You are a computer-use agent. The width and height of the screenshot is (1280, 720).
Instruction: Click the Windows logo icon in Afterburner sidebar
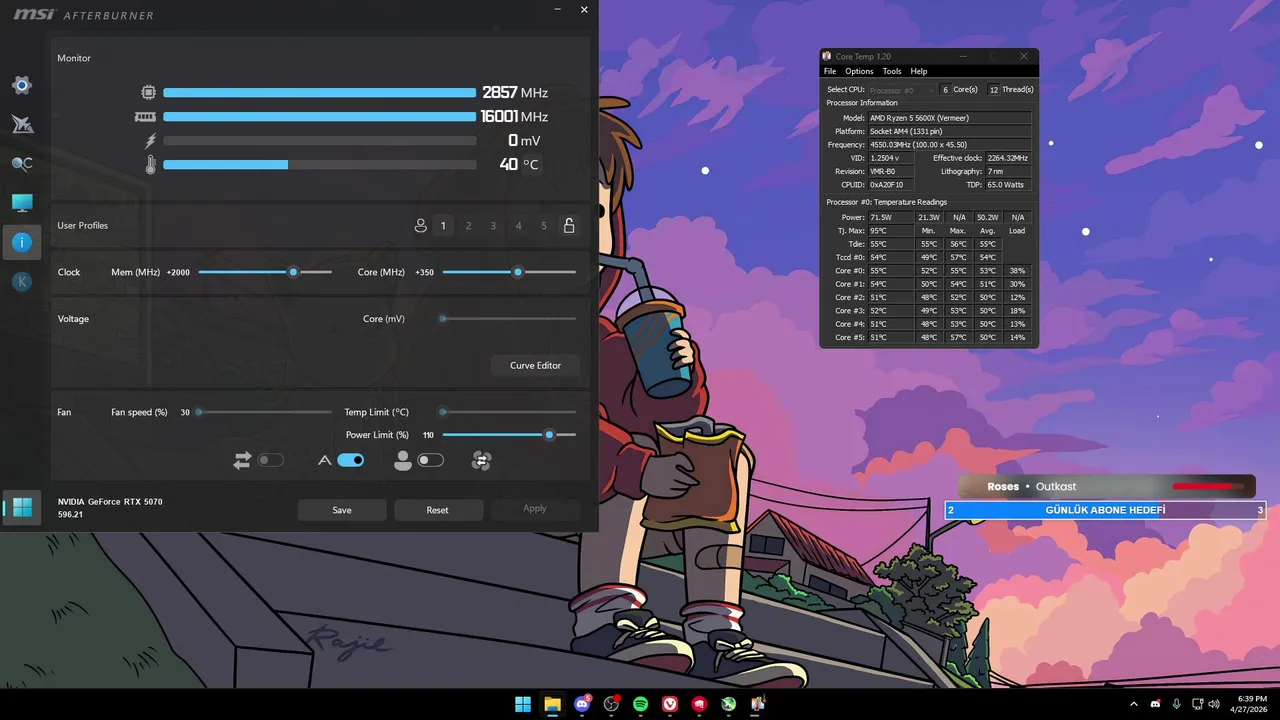point(22,508)
